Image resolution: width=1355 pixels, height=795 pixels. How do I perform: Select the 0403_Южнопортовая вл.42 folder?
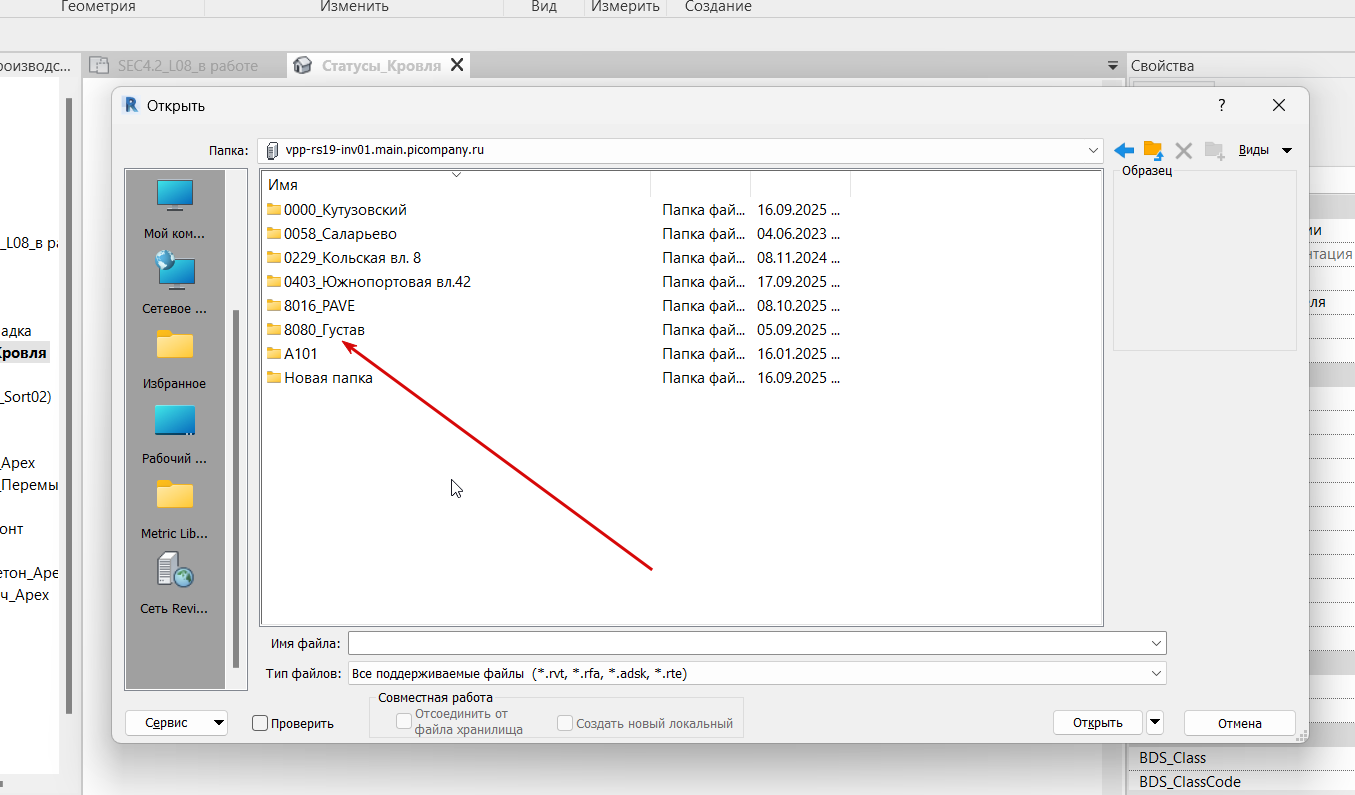(x=377, y=282)
